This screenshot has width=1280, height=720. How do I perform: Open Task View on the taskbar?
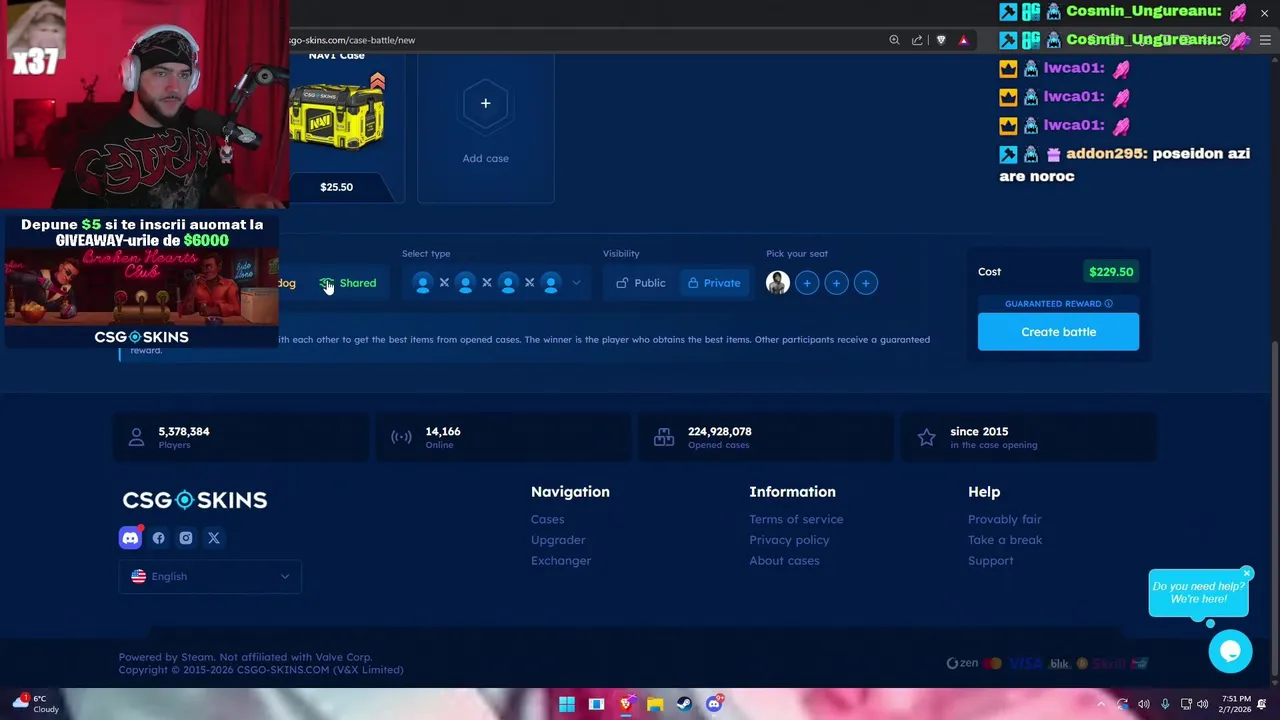[x=597, y=704]
